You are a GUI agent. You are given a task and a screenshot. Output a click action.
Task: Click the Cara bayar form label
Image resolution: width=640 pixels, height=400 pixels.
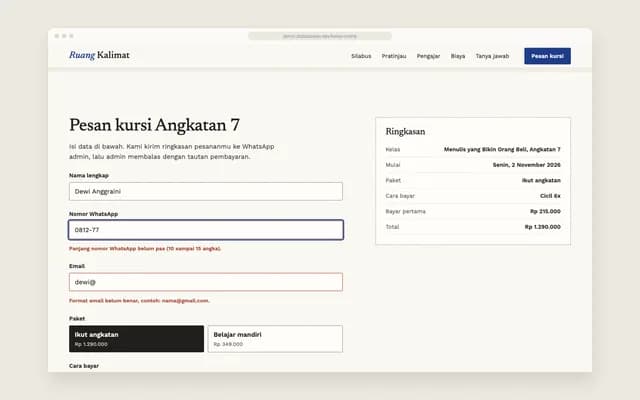click(84, 366)
